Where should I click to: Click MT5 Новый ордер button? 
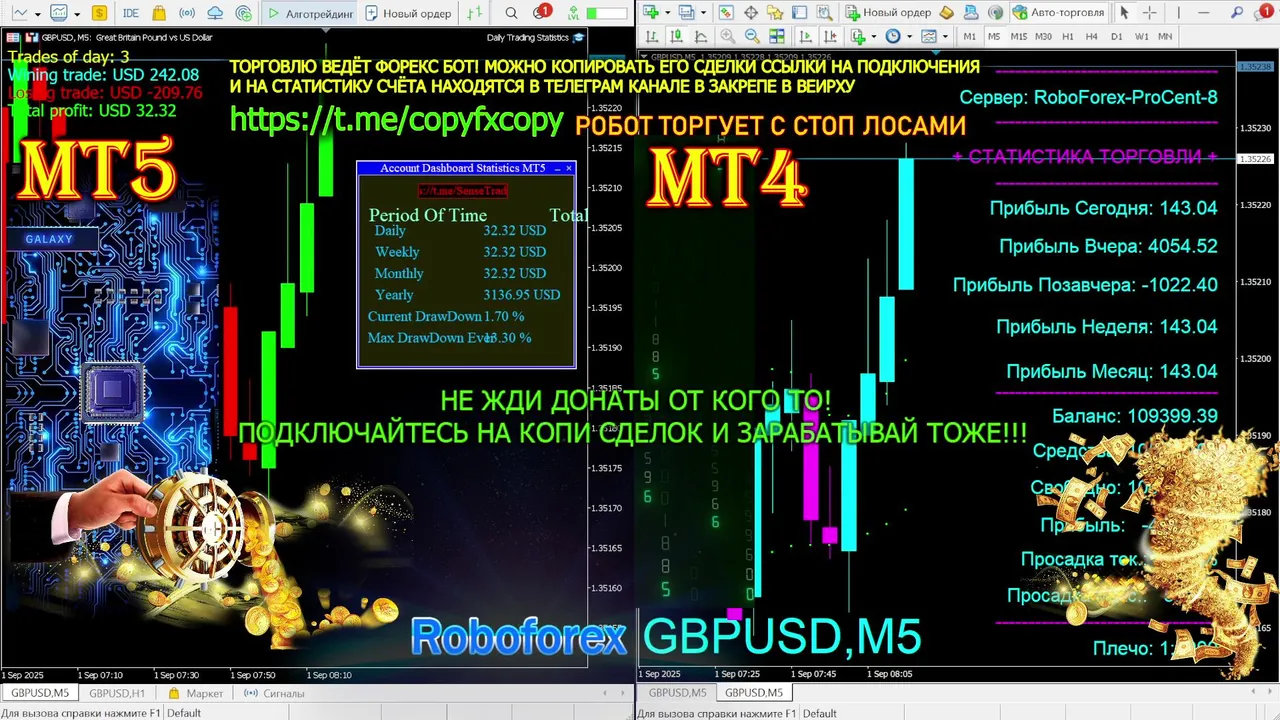(409, 14)
